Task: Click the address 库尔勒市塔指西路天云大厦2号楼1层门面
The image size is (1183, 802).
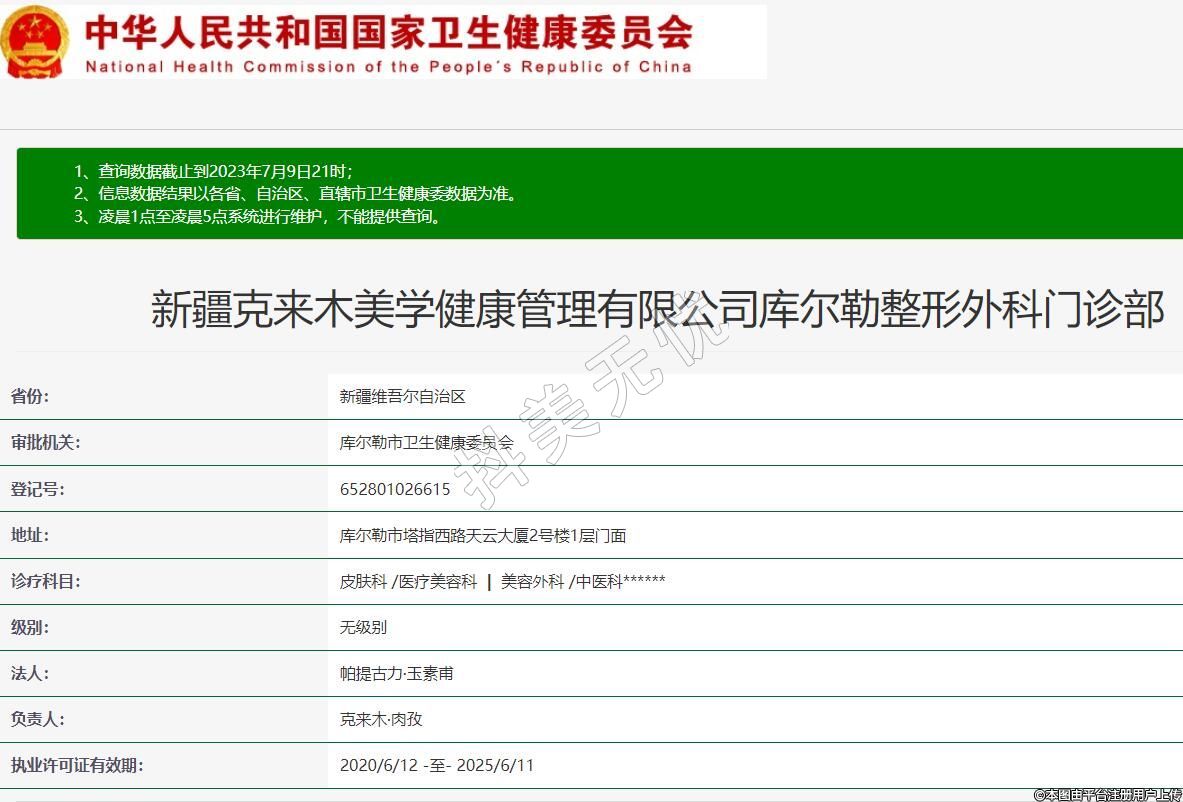Action: coord(483,535)
